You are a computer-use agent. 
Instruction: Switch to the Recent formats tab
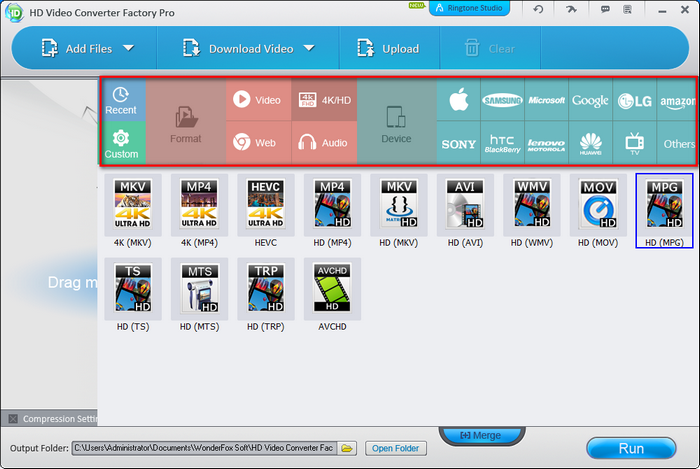121,100
